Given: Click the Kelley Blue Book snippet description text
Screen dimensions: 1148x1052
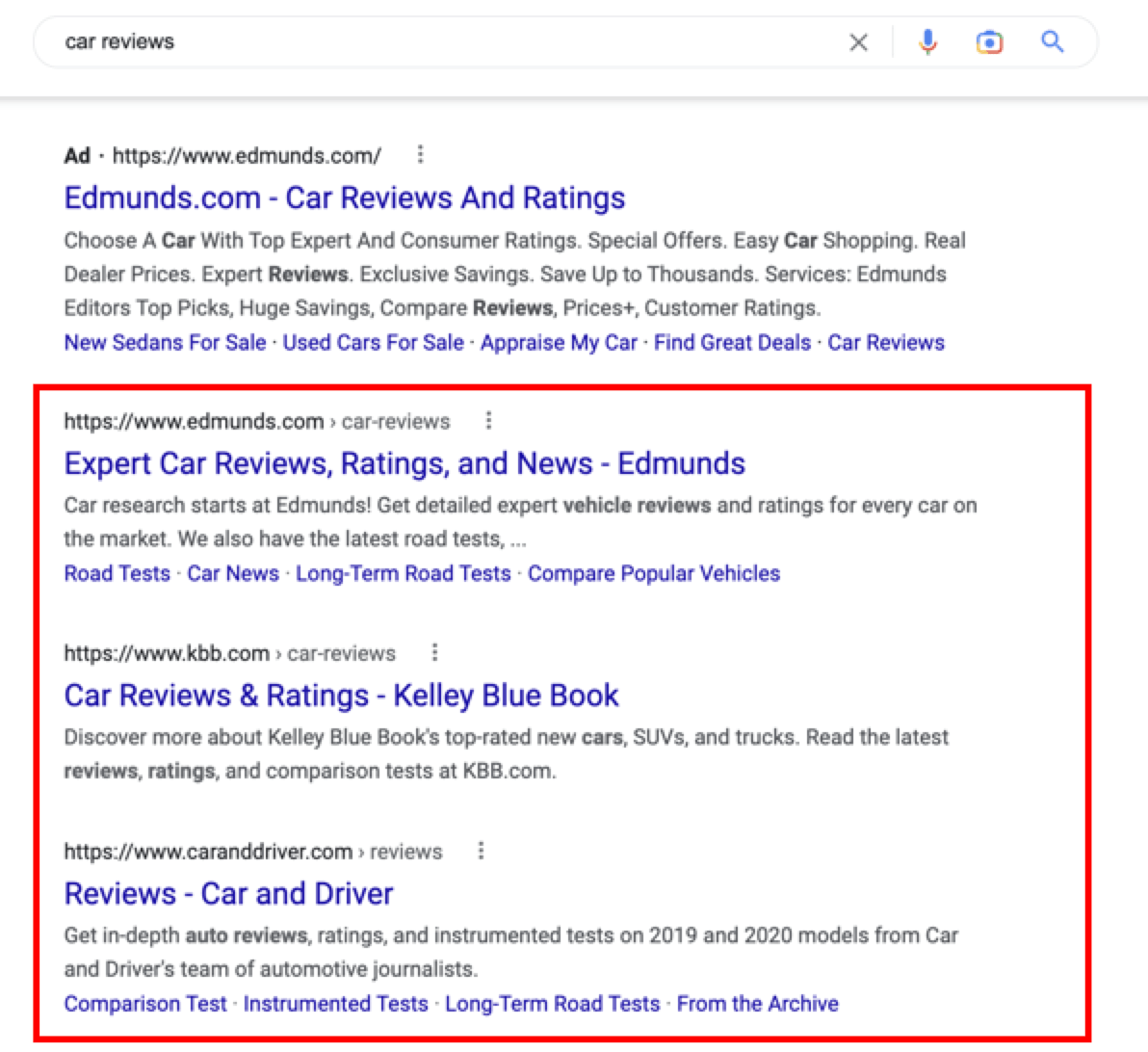Looking at the screenshot, I should [506, 753].
